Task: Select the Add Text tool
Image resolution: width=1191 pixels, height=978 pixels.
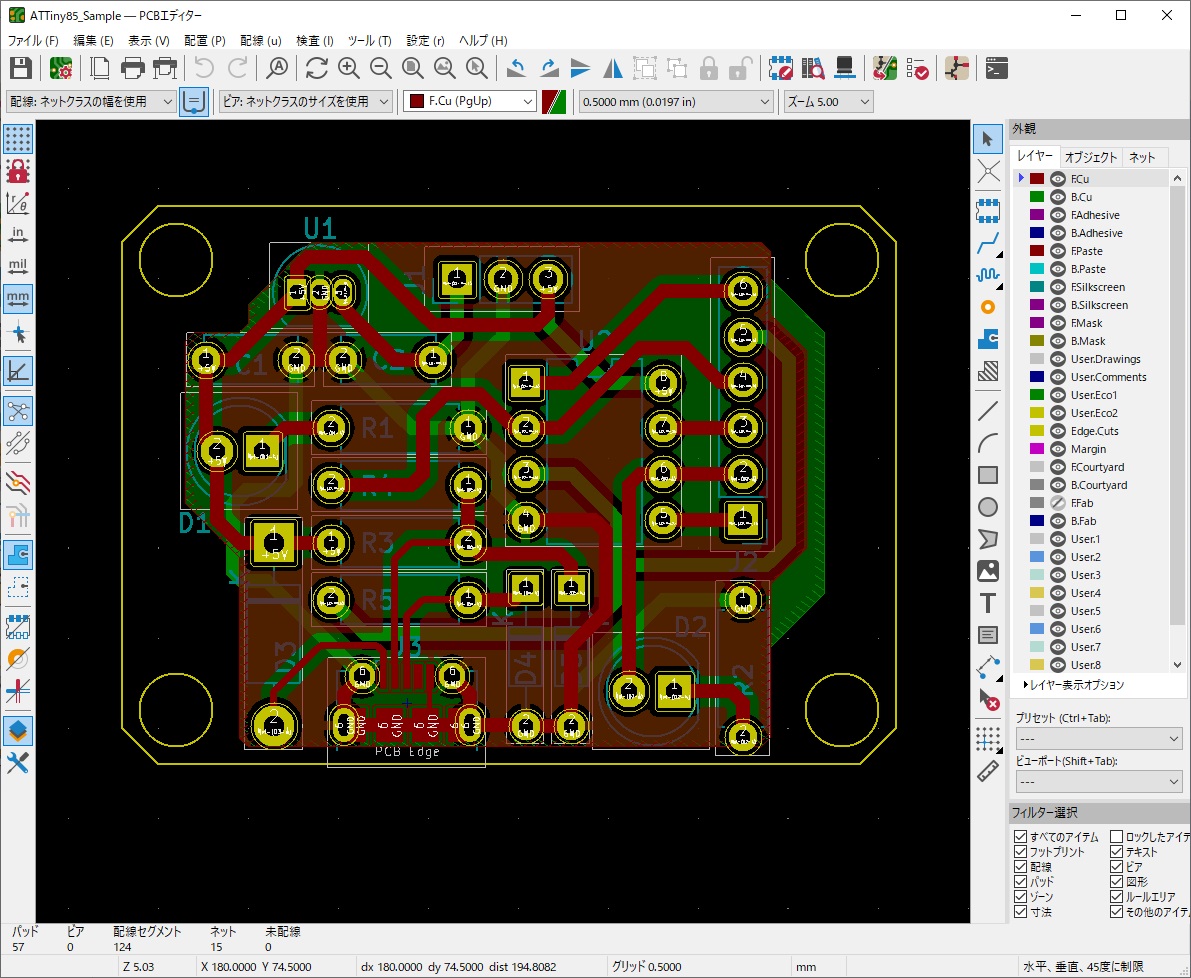Action: [987, 603]
